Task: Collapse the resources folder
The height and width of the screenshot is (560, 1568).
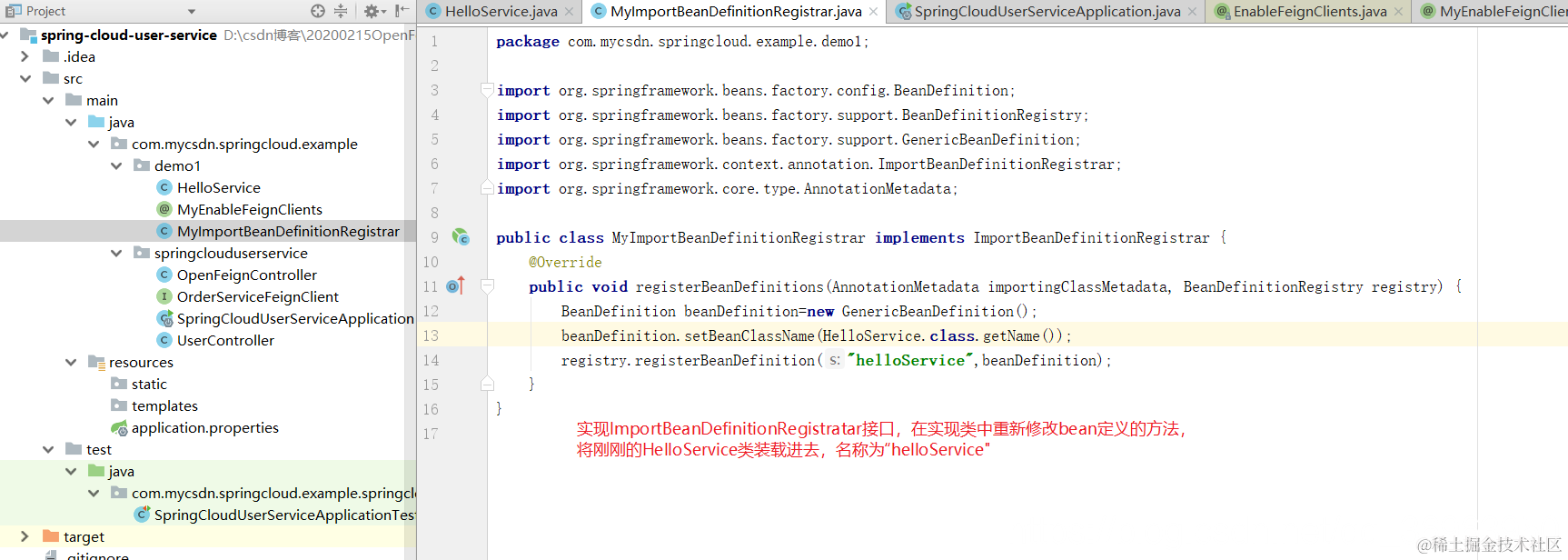Action: click(x=71, y=362)
